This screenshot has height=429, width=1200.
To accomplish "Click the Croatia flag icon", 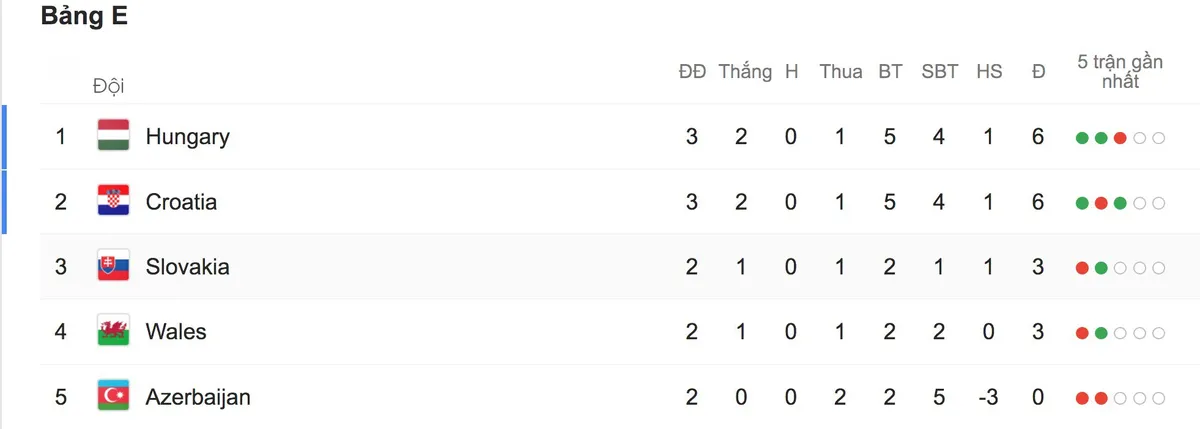I will pos(113,201).
